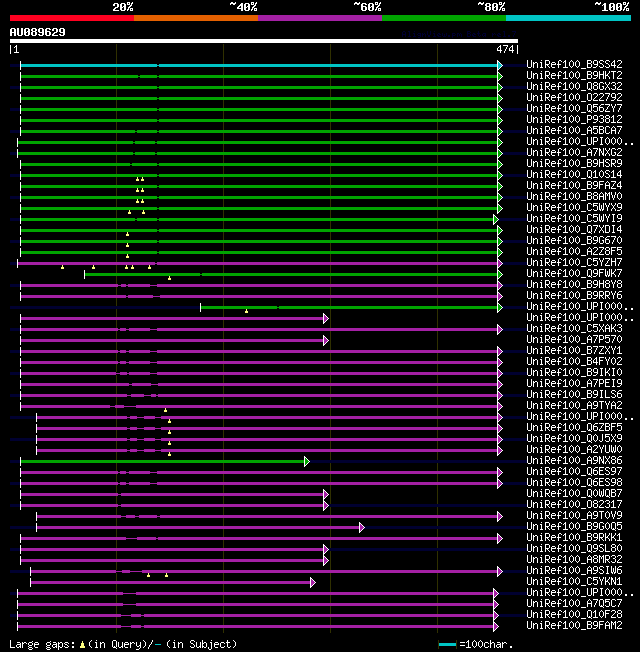Screen dimensions: 640x652
Task: Choose the UniRef100_A7Q5C7 hit
Action: 574,604
